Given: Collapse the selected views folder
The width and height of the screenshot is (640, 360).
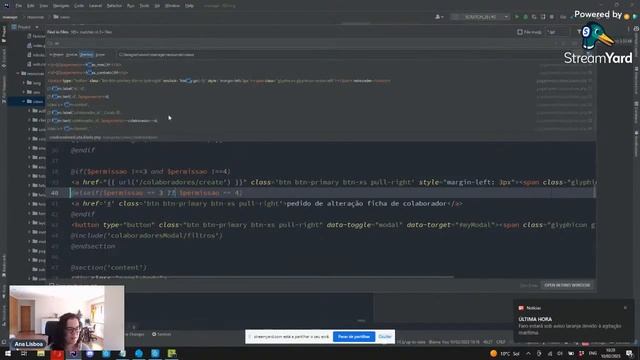Looking at the screenshot, I should coord(24,101).
